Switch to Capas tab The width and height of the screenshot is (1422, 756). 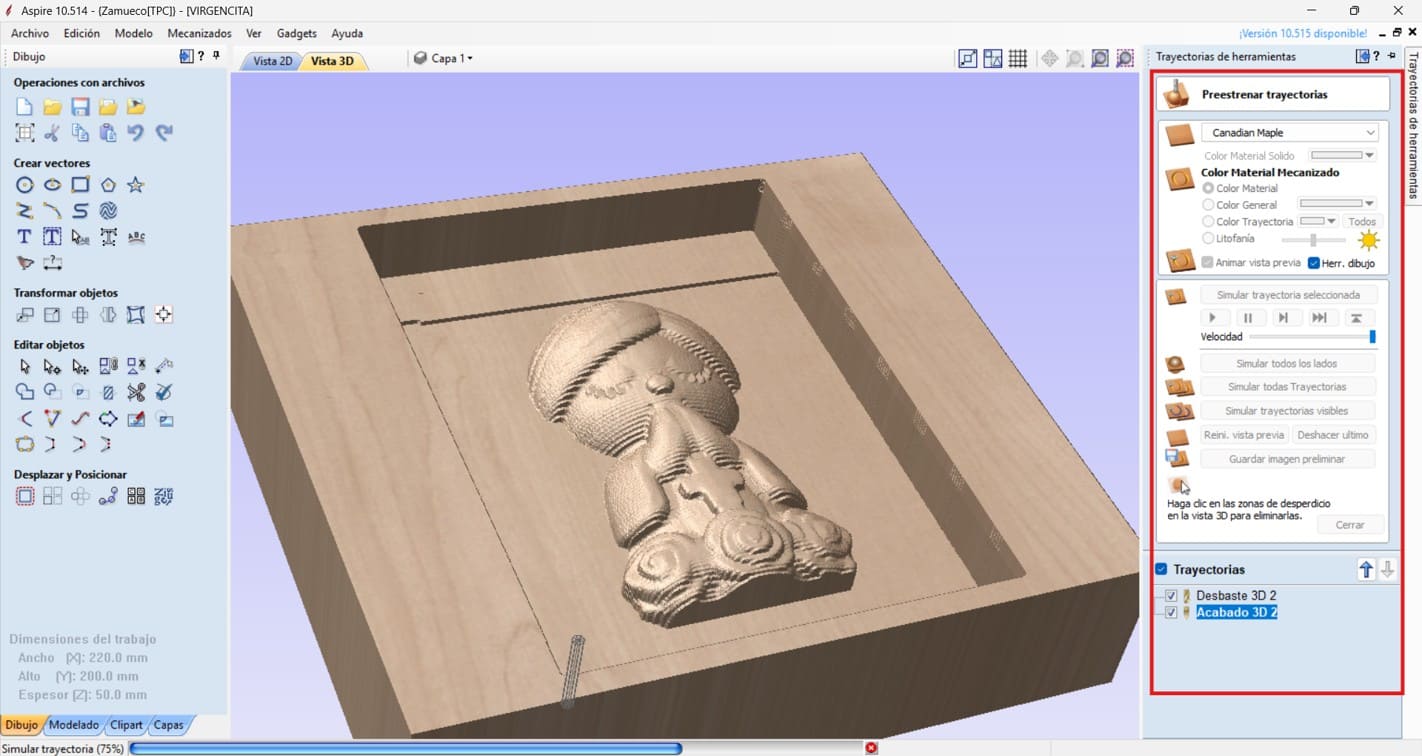tap(168, 725)
